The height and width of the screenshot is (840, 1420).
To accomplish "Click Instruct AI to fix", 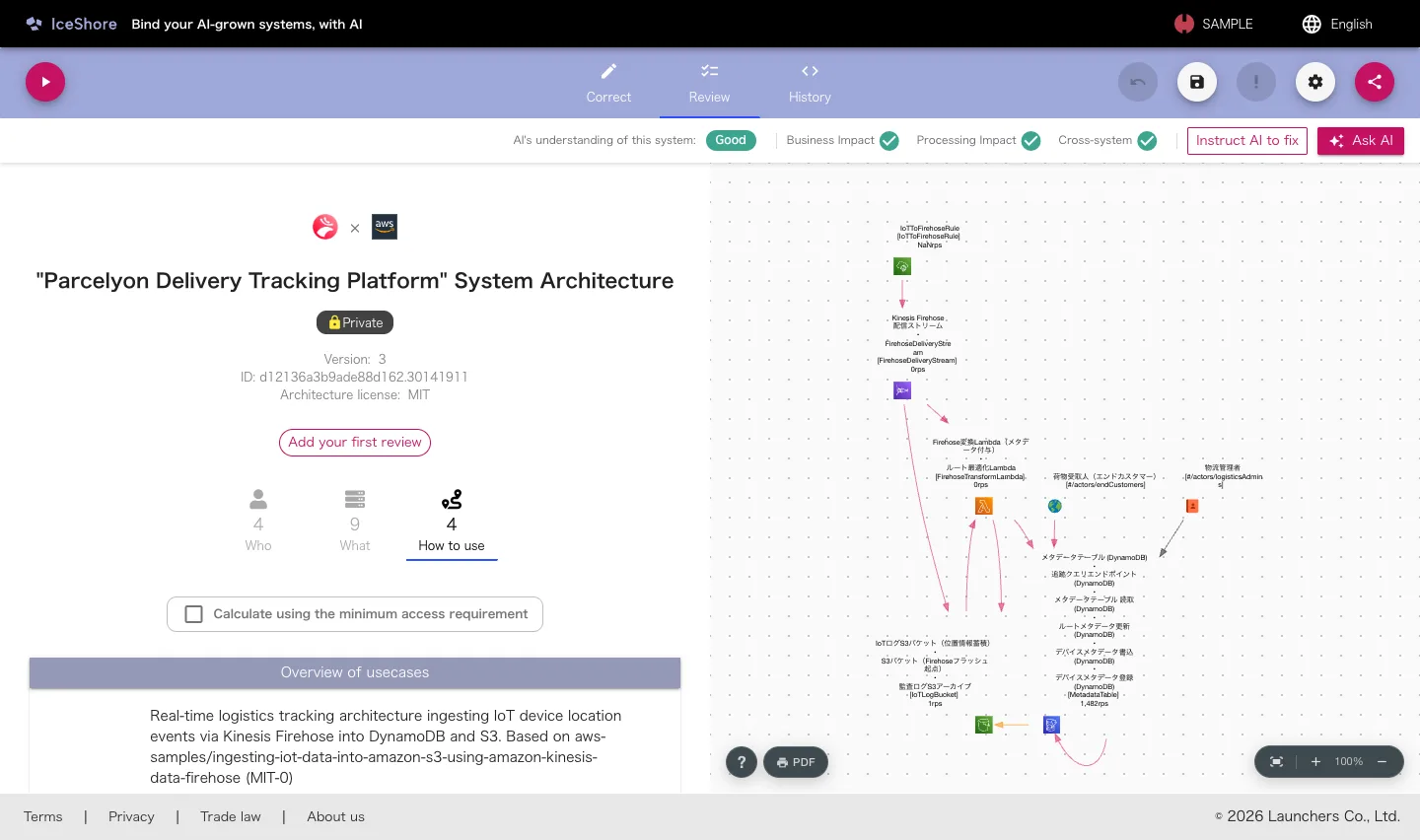I will (1247, 141).
